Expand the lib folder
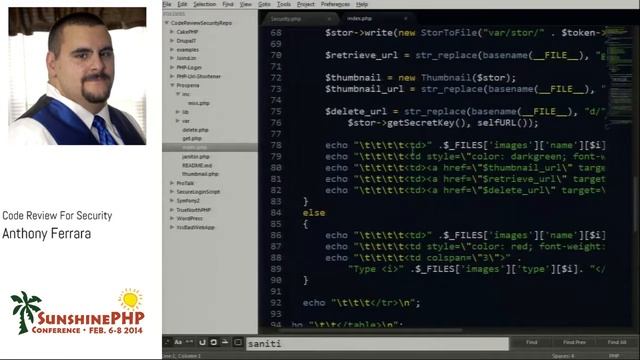The width and height of the screenshot is (640, 360). tap(178, 111)
